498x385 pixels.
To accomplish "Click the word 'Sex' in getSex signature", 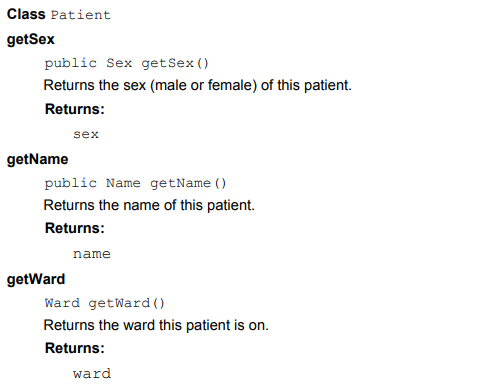I will point(119,63).
